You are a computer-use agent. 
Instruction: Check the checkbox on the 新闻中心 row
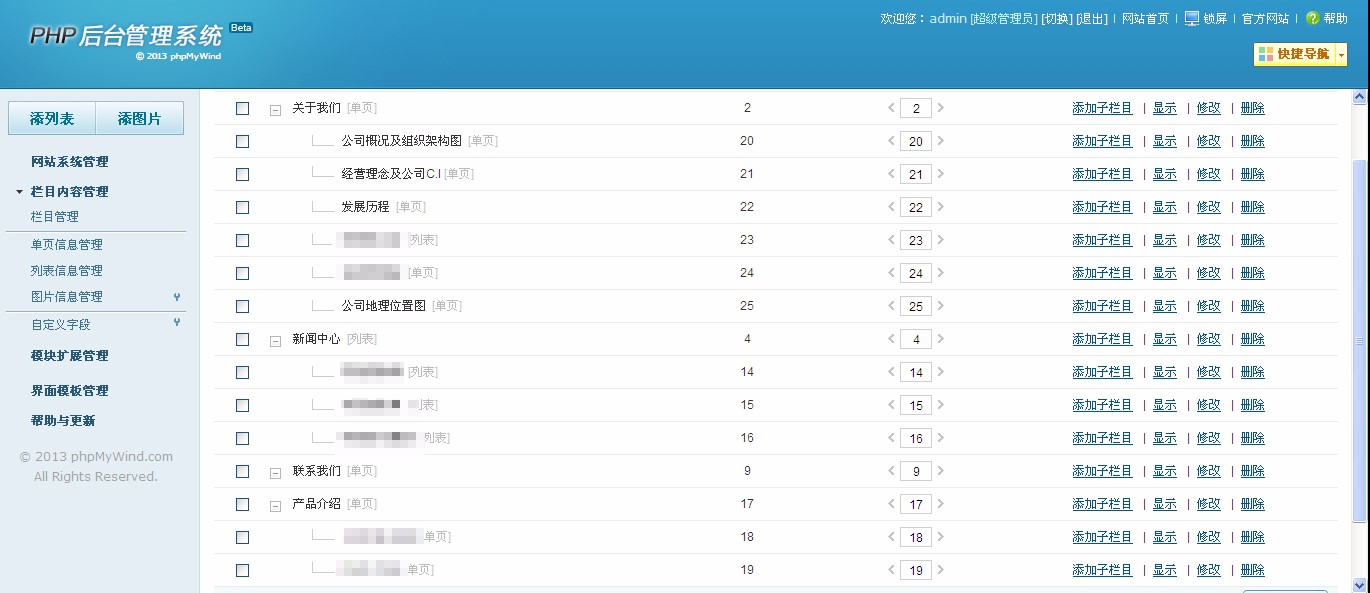tap(242, 339)
